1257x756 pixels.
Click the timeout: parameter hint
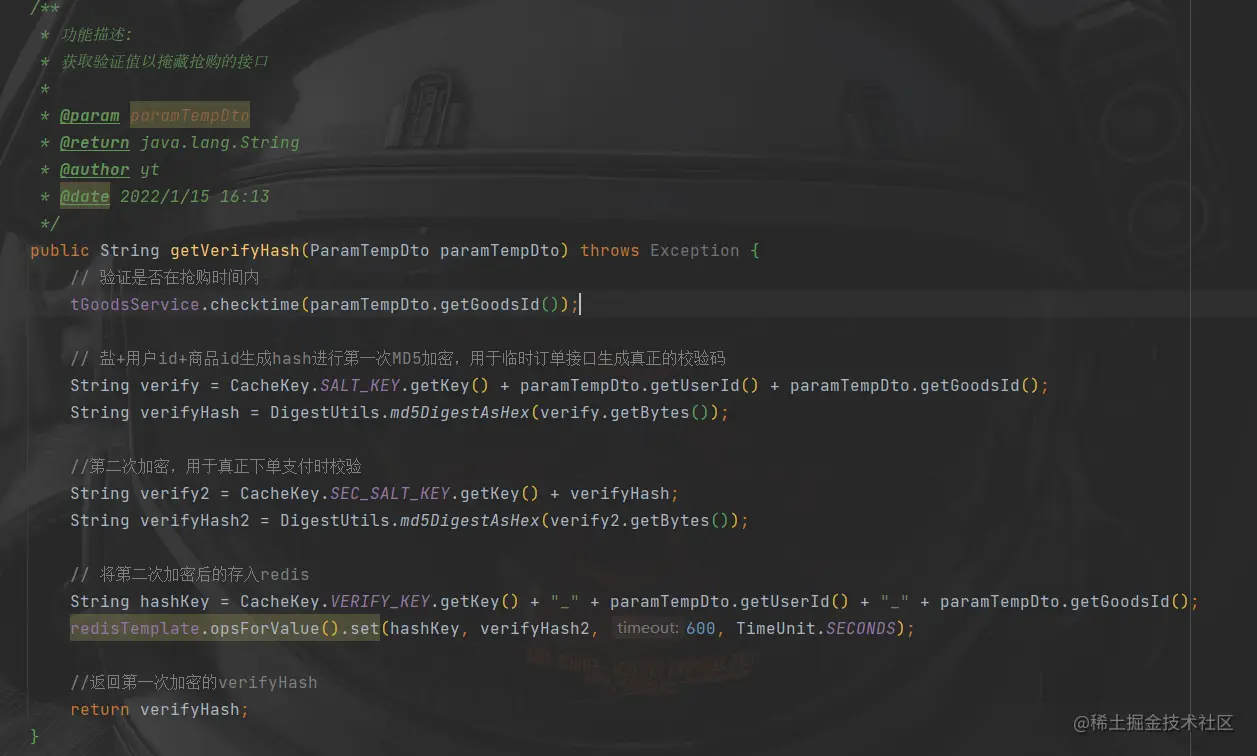648,629
